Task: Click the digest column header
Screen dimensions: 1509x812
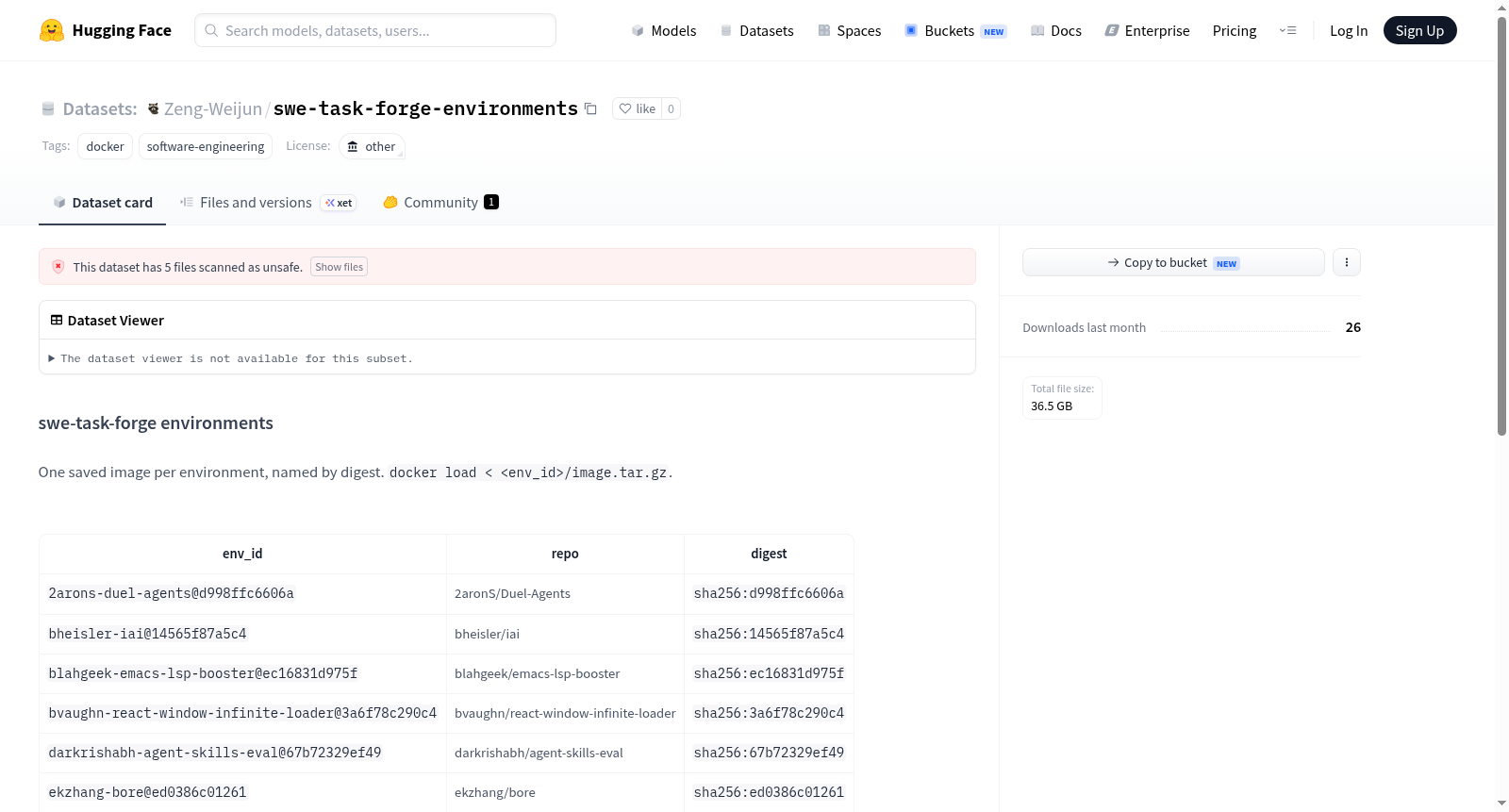Action: pyautogui.click(x=769, y=554)
